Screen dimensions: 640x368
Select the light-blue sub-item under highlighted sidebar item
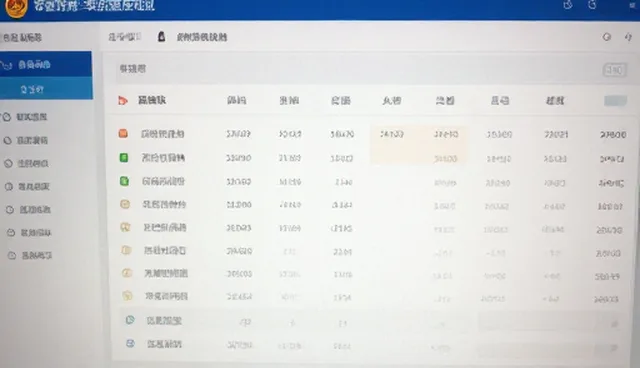(x=46, y=88)
